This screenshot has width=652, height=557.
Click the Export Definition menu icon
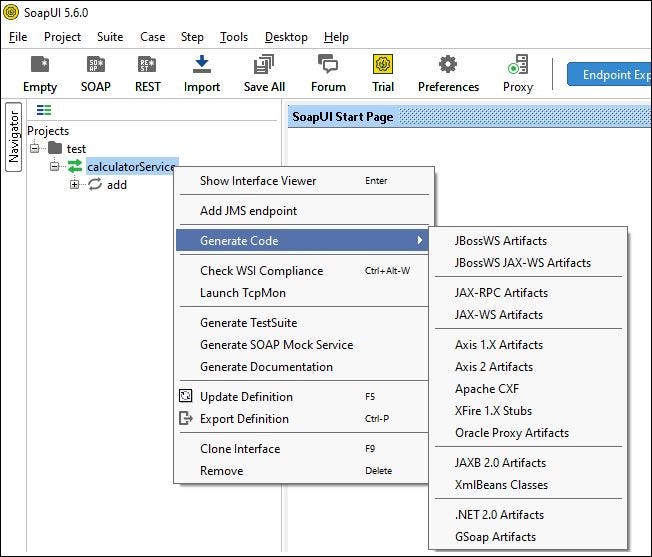coord(185,418)
